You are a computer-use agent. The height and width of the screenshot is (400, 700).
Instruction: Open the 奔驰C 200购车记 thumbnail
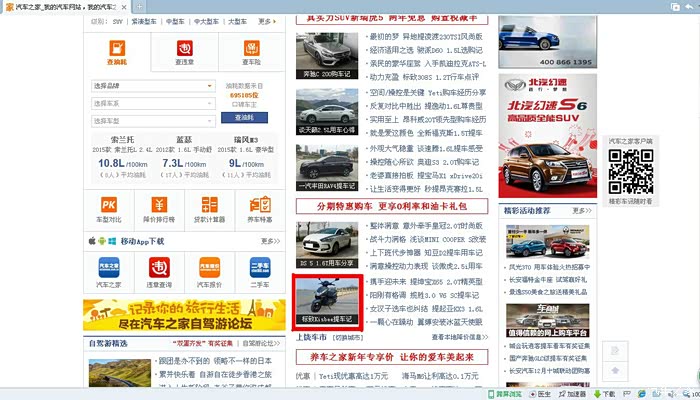pos(327,56)
